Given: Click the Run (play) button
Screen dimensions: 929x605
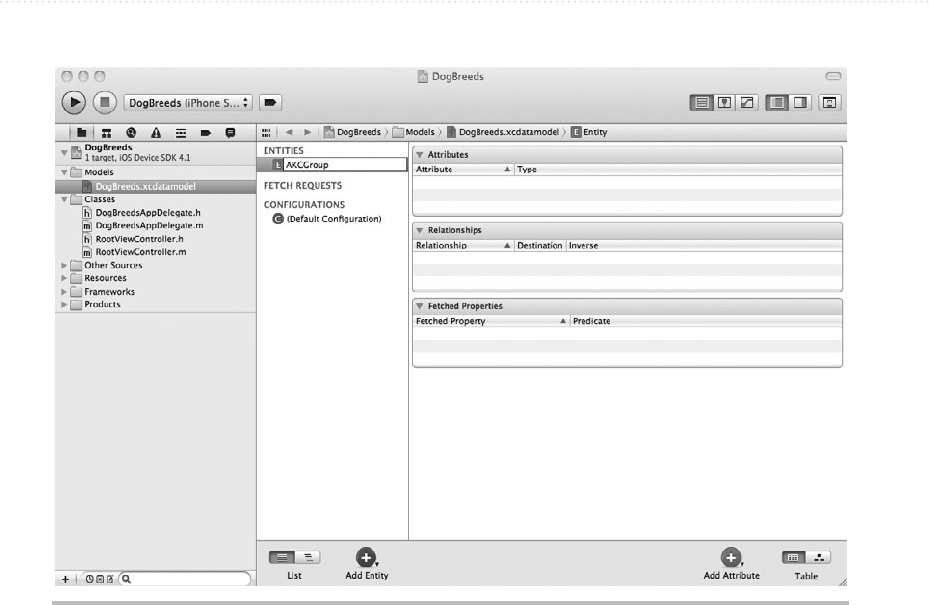Looking at the screenshot, I should (73, 103).
